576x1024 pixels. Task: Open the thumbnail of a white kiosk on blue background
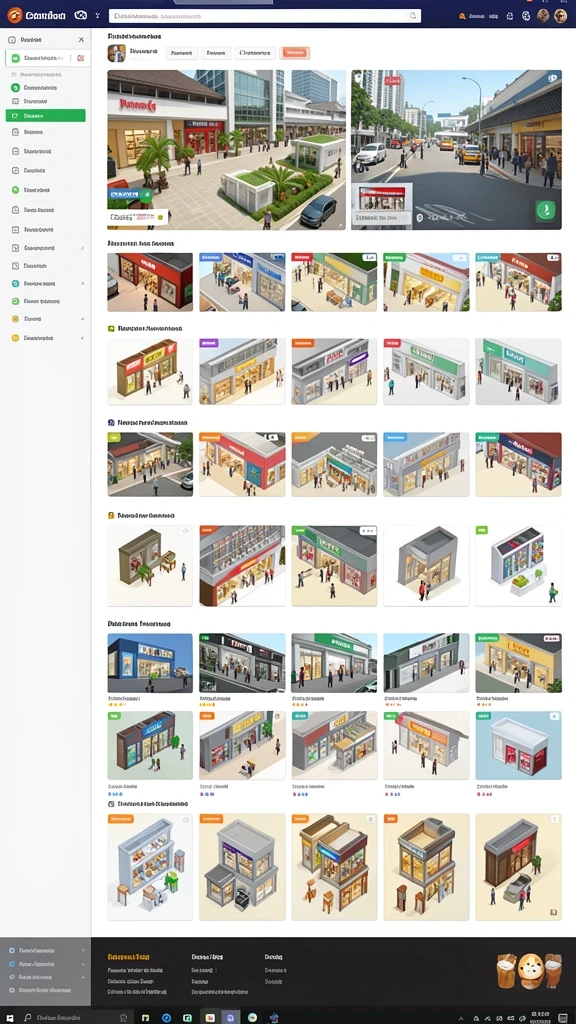coord(519,746)
